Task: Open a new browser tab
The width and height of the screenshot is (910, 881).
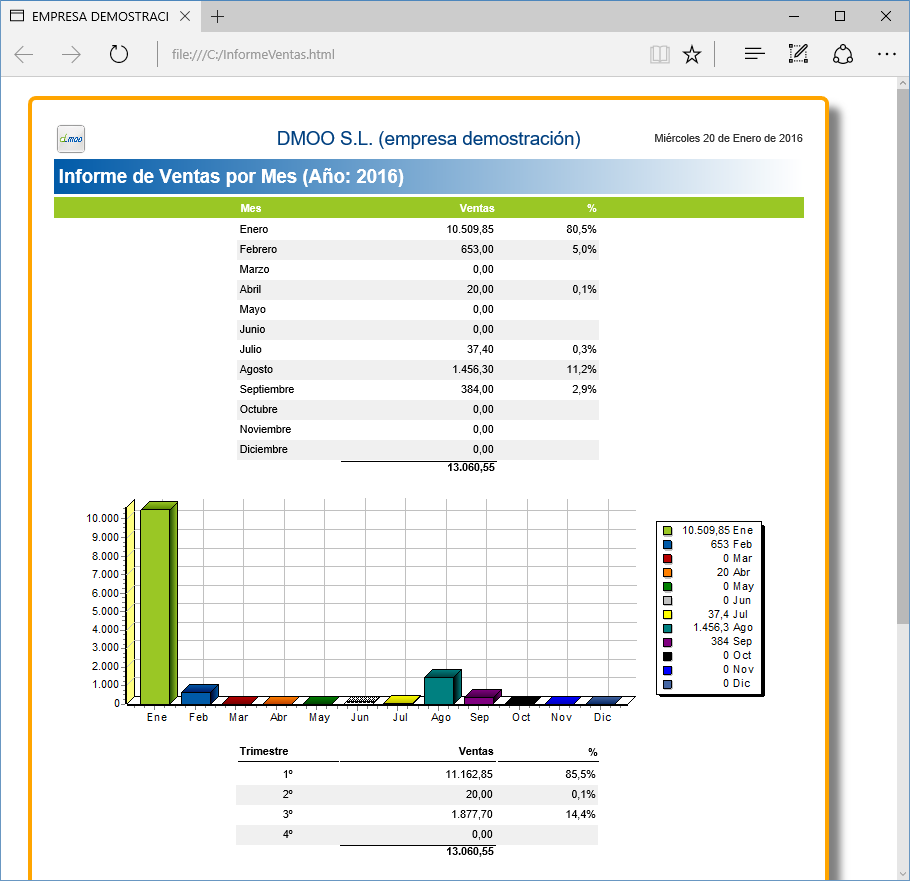Action: (x=219, y=16)
